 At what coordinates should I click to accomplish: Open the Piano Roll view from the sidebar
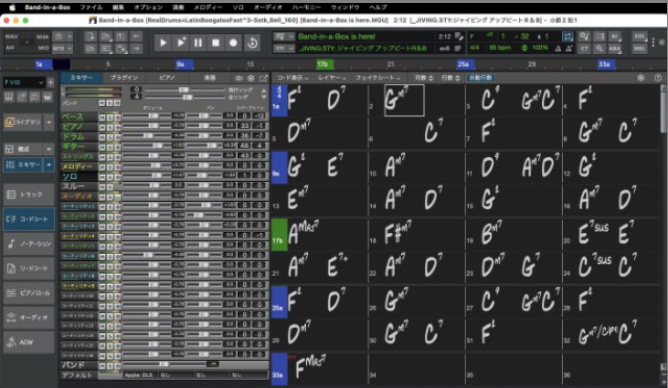click(29, 293)
